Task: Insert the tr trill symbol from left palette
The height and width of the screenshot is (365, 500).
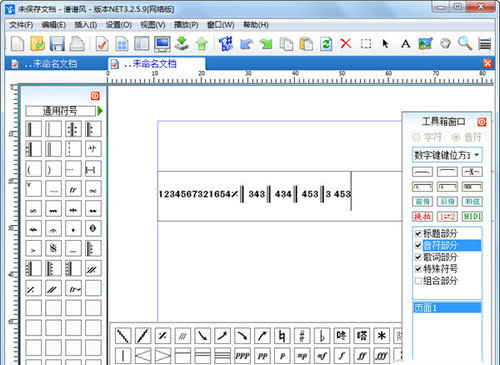Action: [73, 189]
